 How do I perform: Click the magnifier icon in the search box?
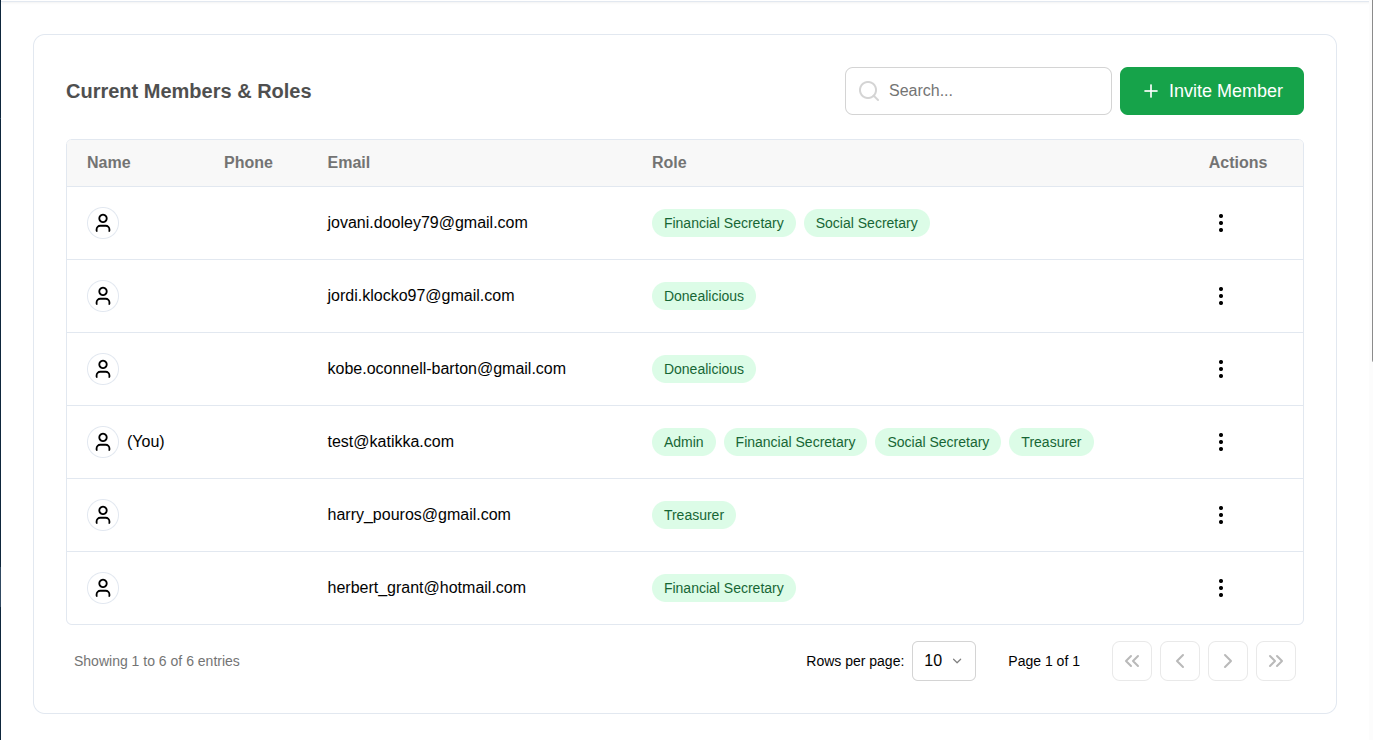click(869, 91)
